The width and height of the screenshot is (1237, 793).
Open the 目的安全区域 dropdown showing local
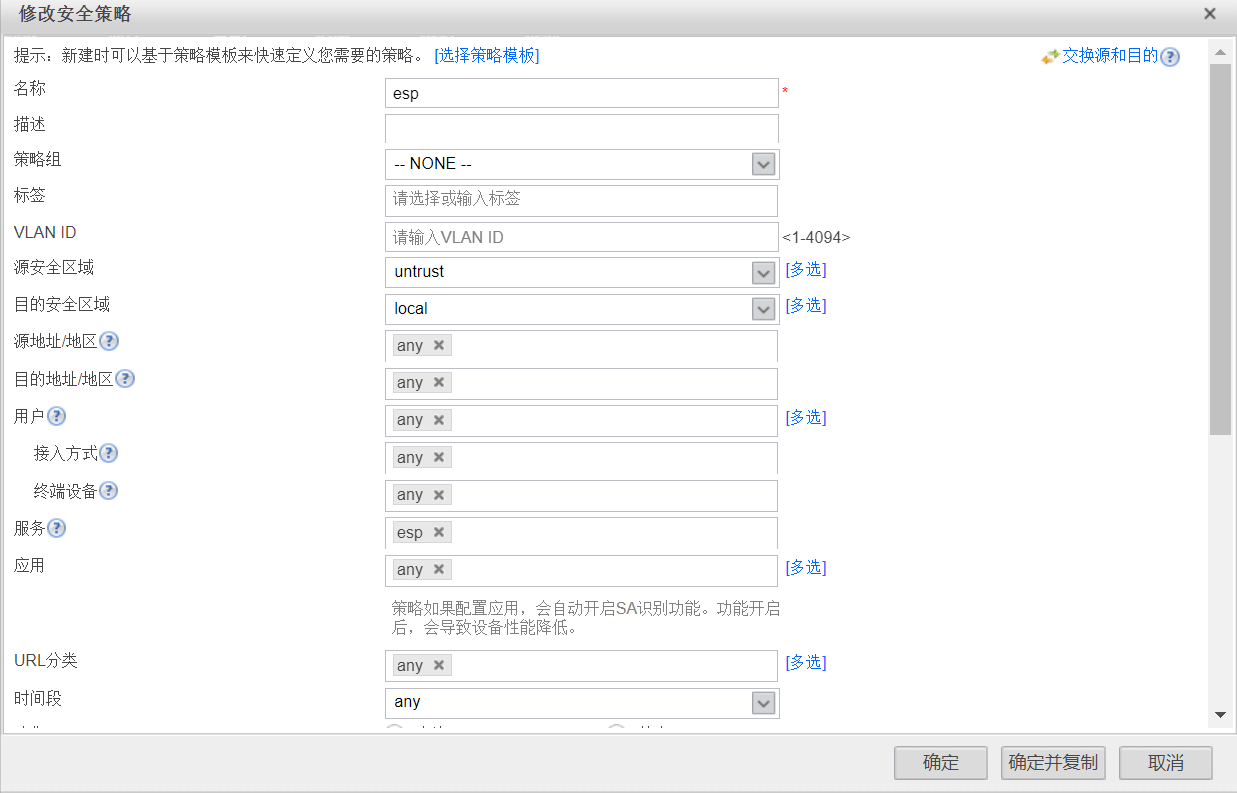[x=764, y=309]
